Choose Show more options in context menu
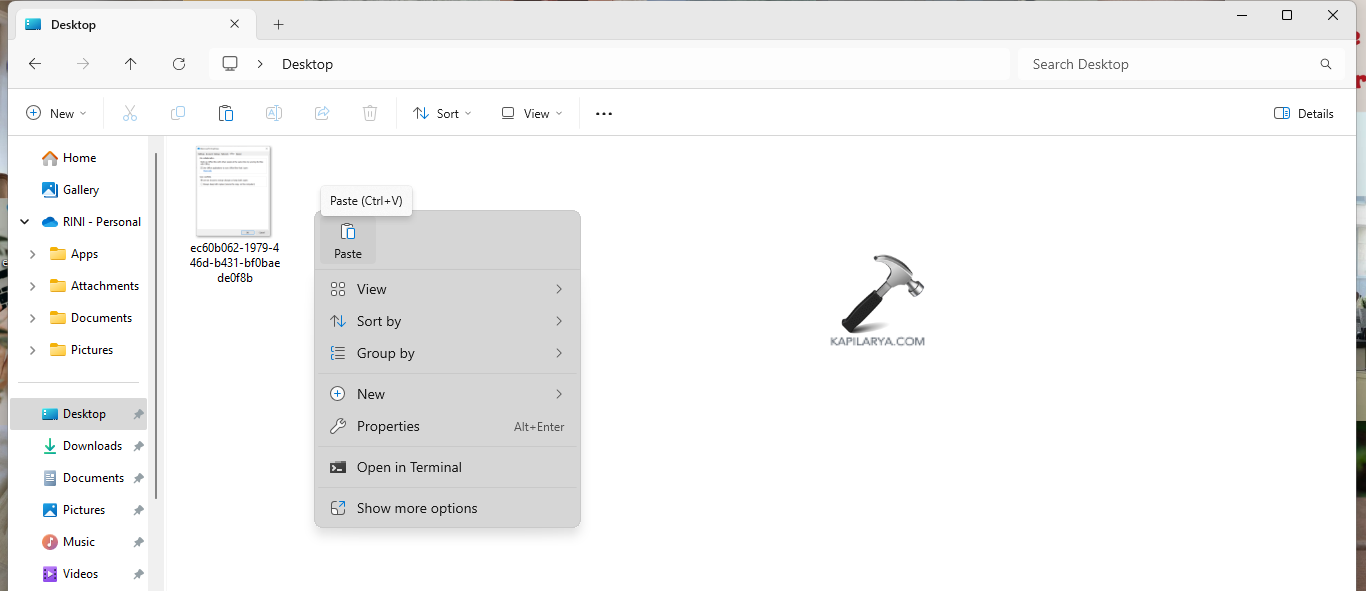This screenshot has height=591, width=1366. pos(417,508)
